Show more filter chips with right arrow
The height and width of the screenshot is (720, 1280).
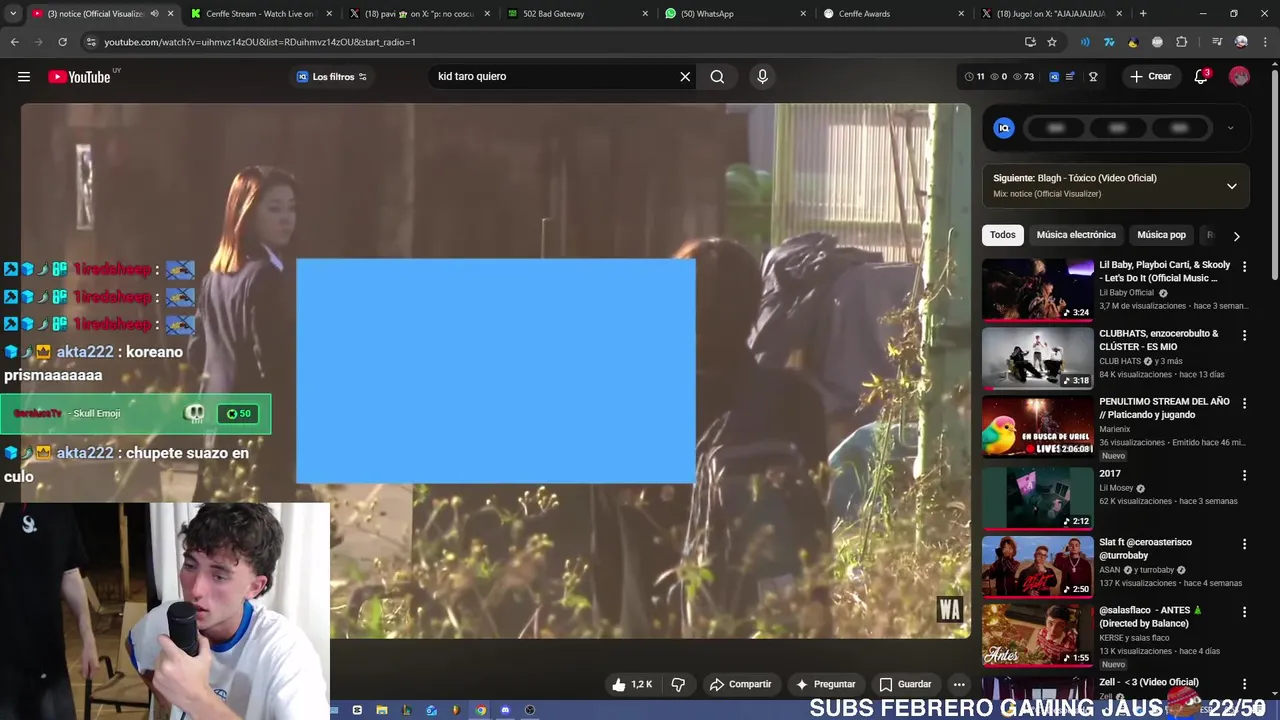1236,236
